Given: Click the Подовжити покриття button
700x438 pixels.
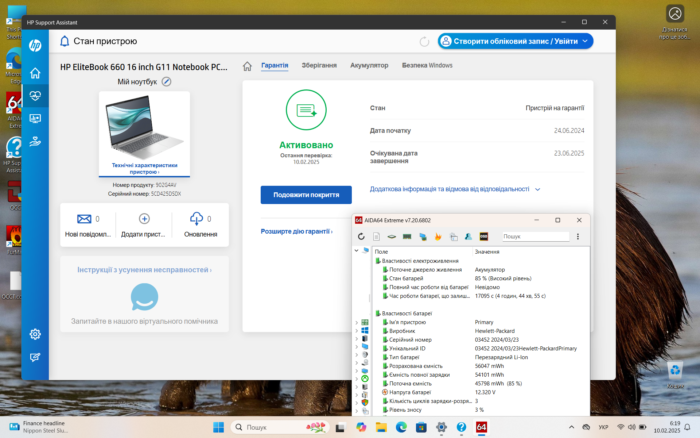Looking at the screenshot, I should coord(306,195).
